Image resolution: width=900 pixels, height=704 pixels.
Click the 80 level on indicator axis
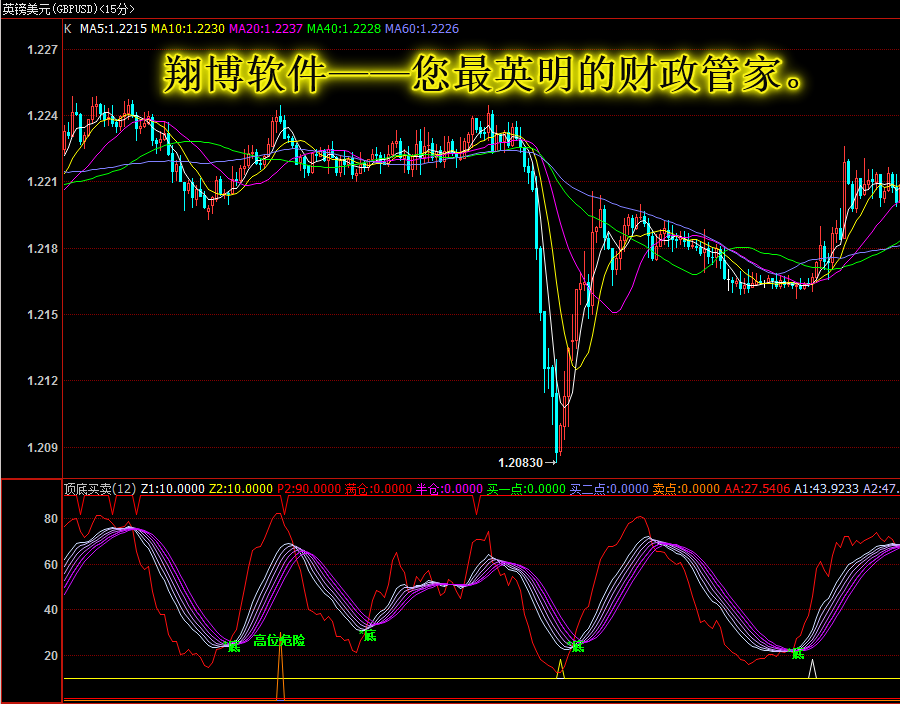click(51, 519)
